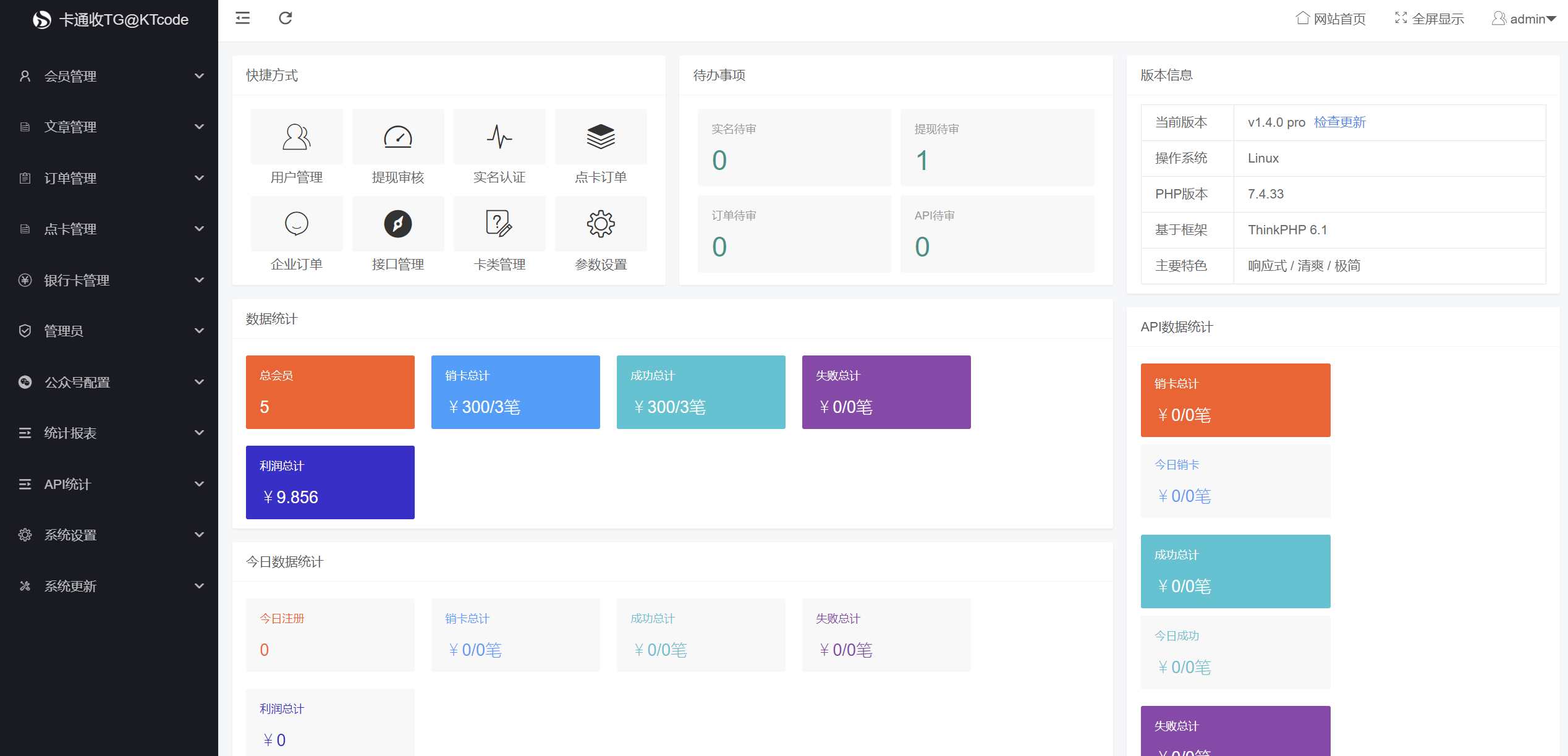Click the 点卡订单 layers icon
The height and width of the screenshot is (756, 1568).
pyautogui.click(x=601, y=137)
